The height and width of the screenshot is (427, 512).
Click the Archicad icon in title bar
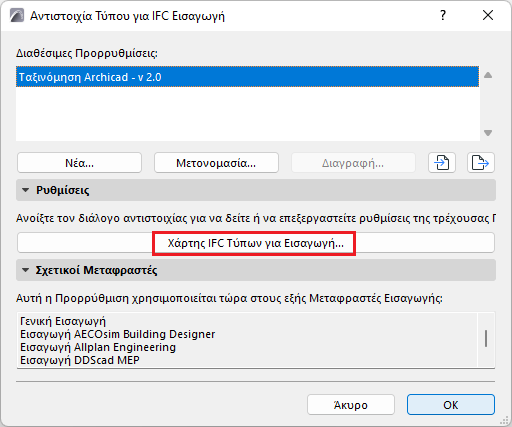(17, 15)
